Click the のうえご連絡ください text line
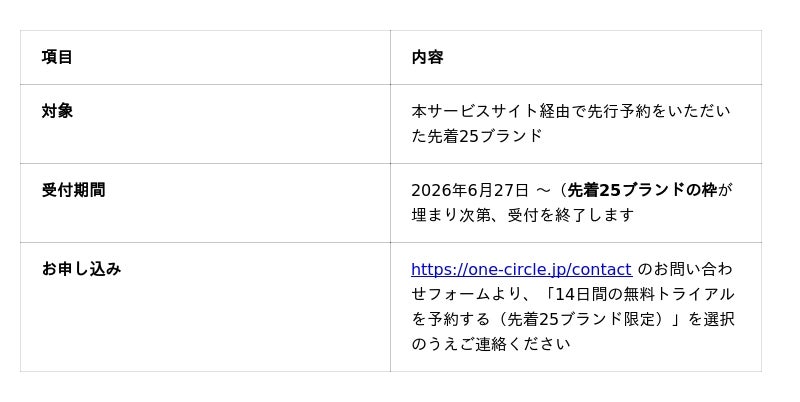This screenshot has width=800, height=402. point(491,344)
